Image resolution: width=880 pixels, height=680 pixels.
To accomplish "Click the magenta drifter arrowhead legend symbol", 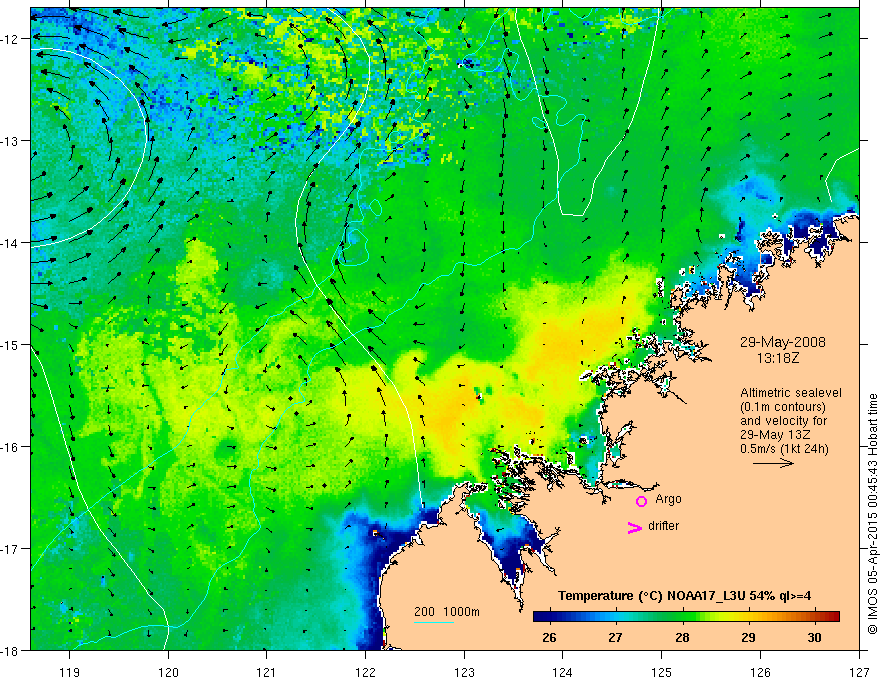I will click(635, 527).
